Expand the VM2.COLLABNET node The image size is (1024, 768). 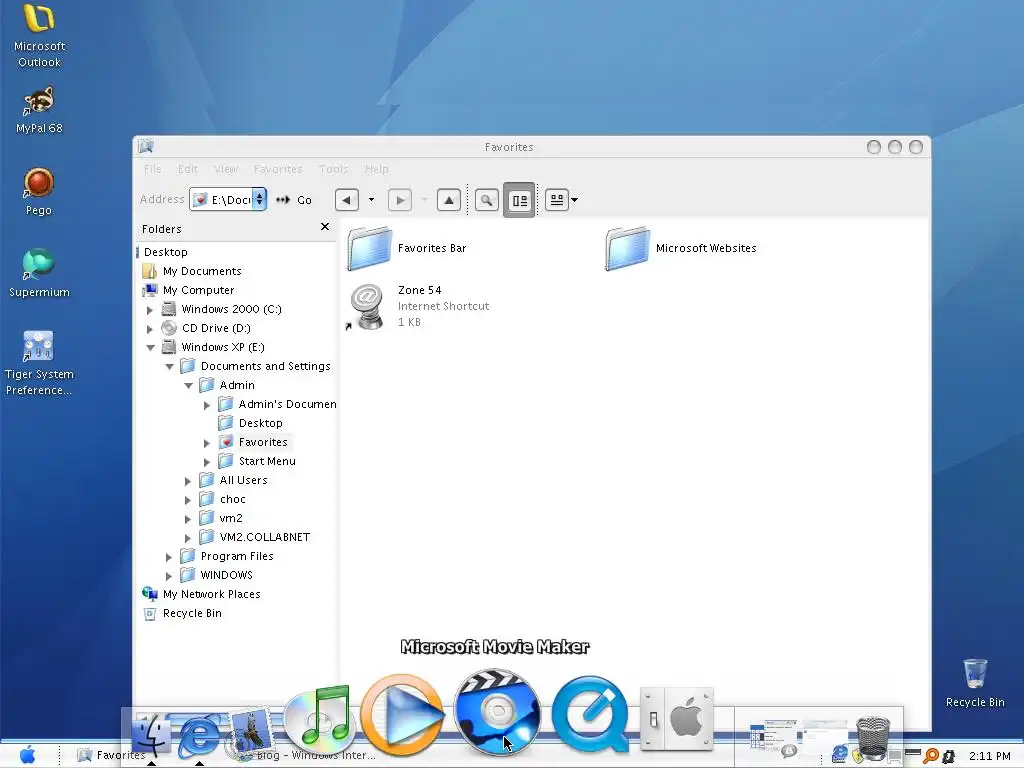(188, 538)
